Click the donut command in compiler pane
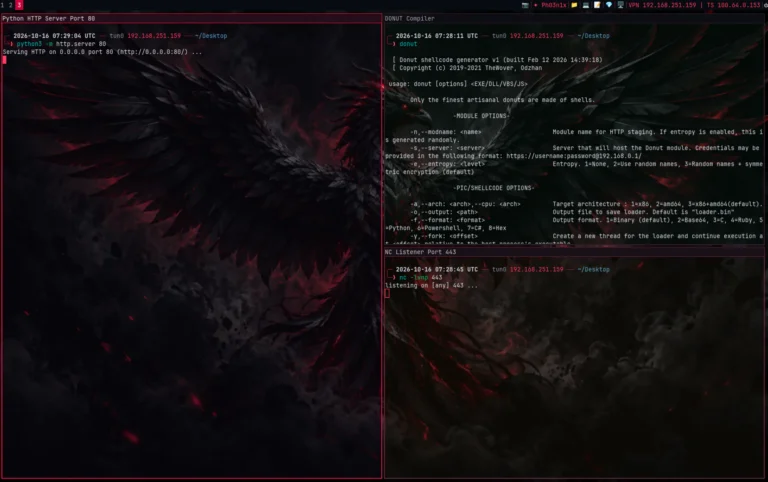Viewport: 768px width, 482px height. coord(408,44)
